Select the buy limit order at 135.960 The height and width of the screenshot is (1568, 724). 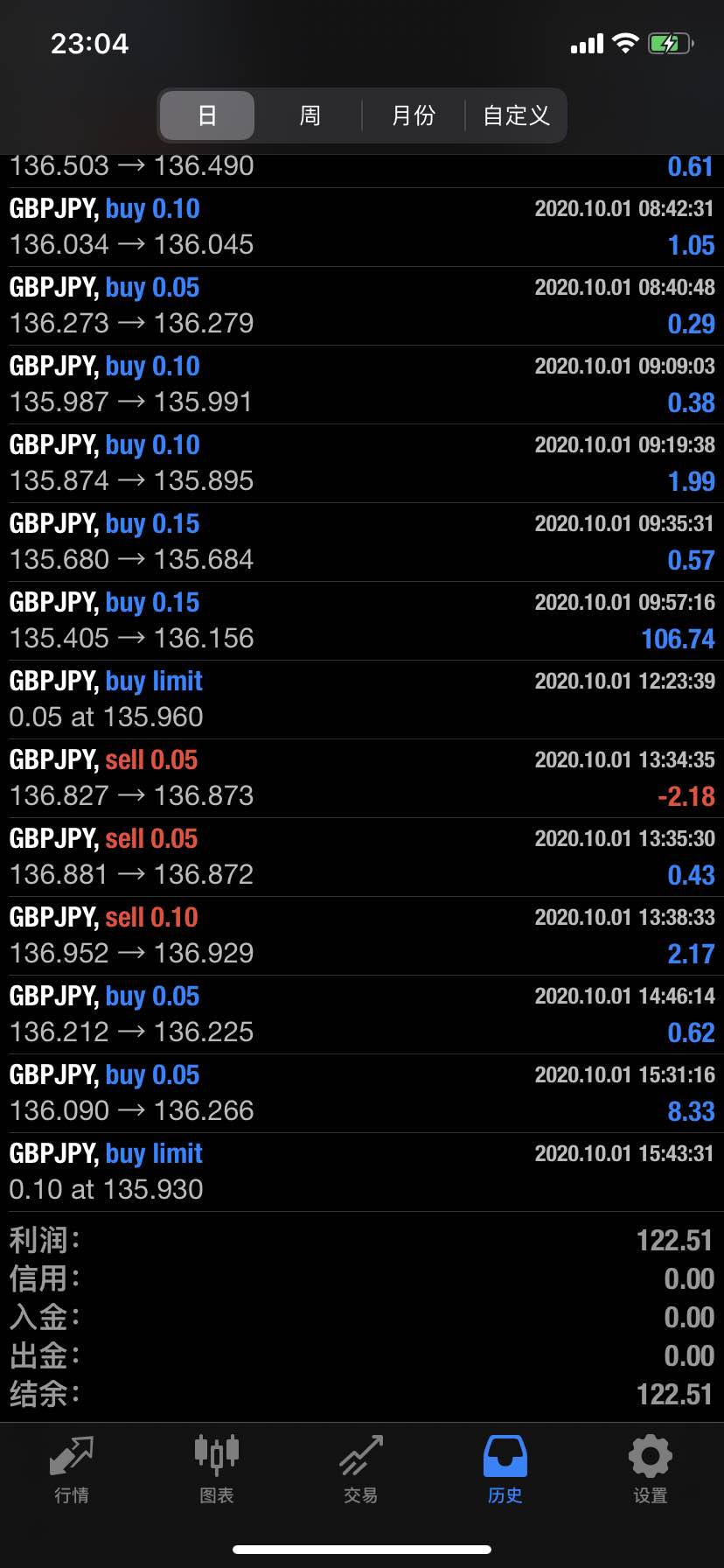(x=362, y=700)
